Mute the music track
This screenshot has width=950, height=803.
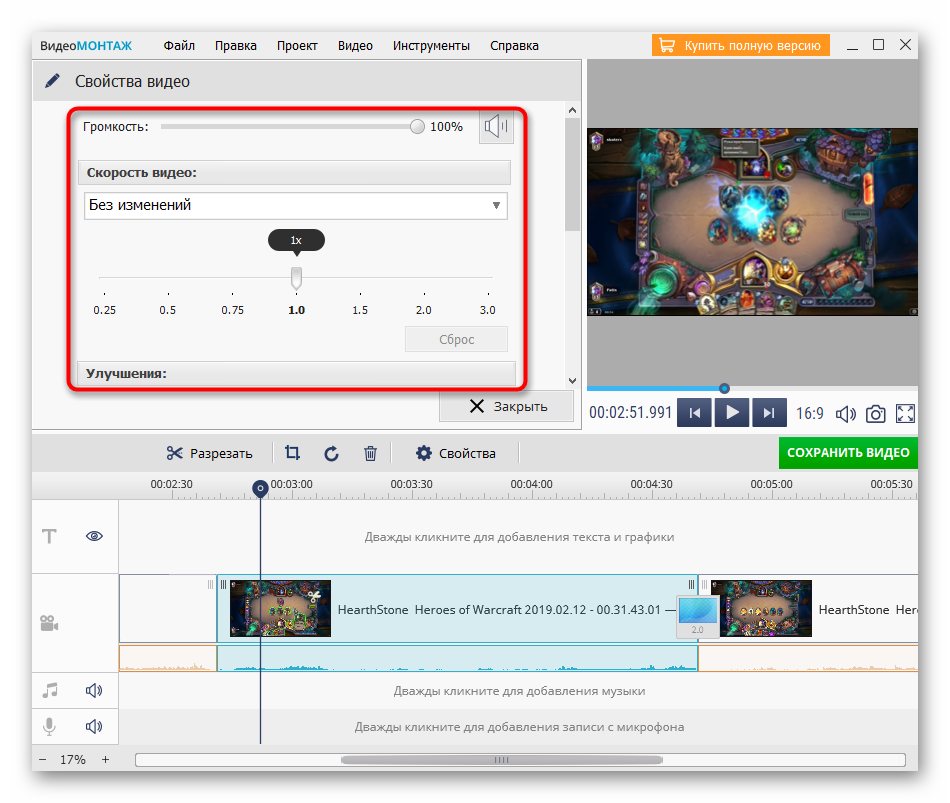[95, 690]
